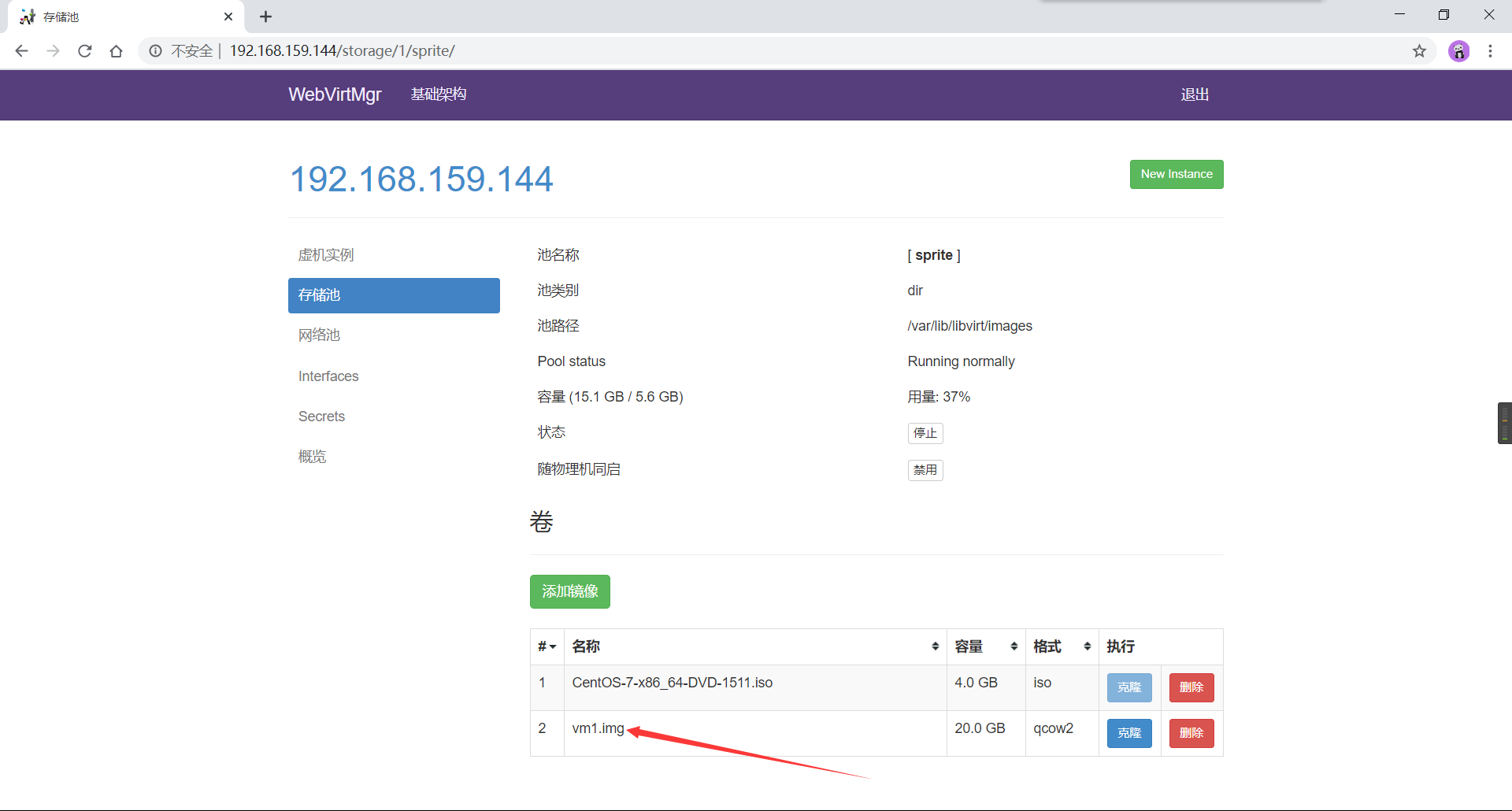Reload the current page
The width and height of the screenshot is (1512, 811).
pos(85,51)
